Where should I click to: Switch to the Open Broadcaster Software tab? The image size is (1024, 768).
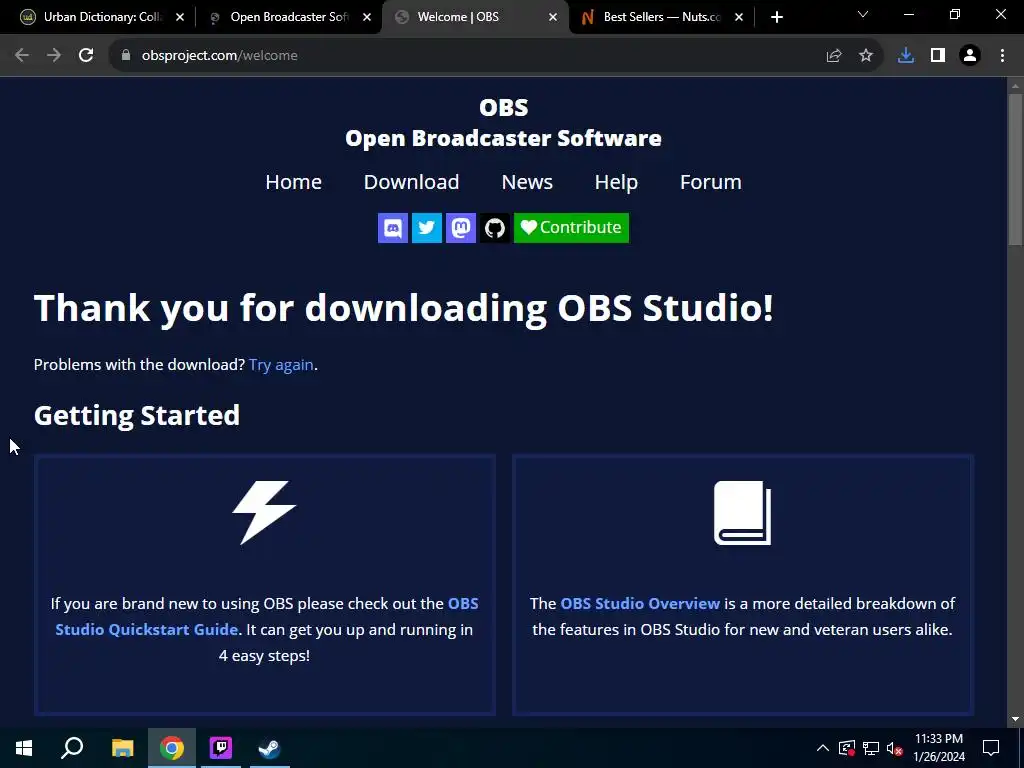[287, 17]
